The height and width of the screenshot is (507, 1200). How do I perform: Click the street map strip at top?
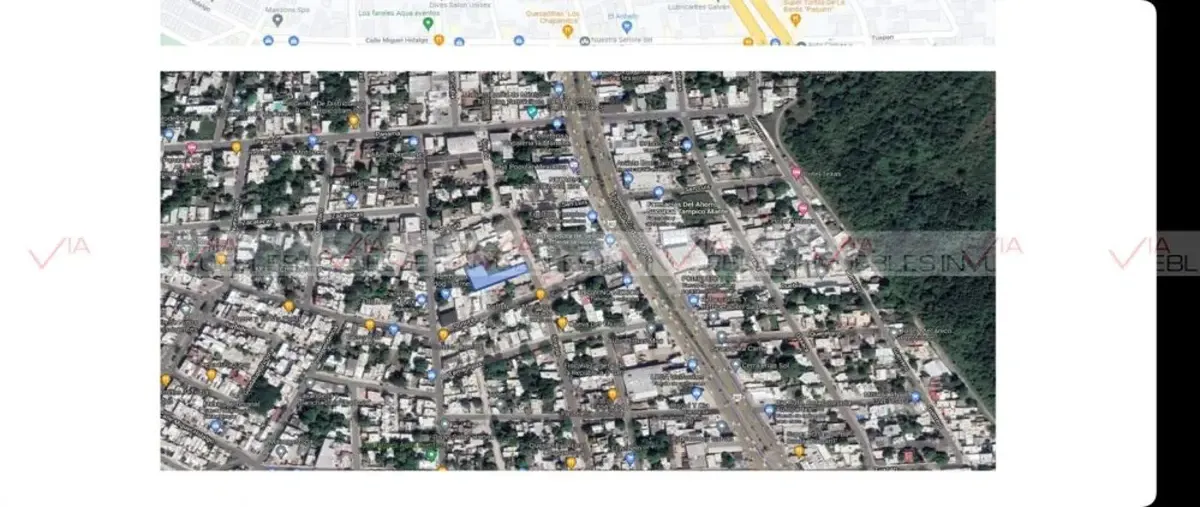pos(578,22)
